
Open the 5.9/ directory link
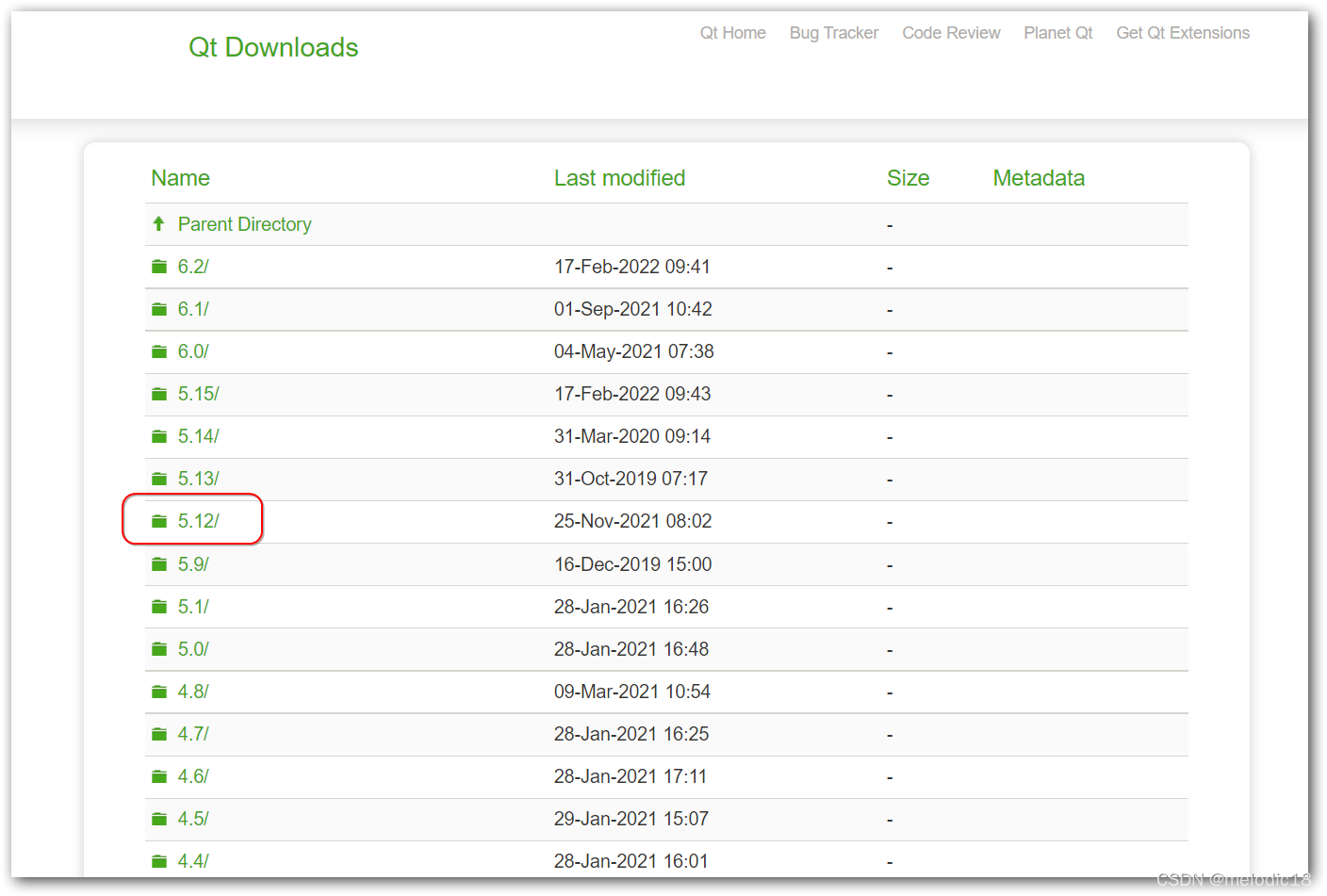[x=193, y=564]
